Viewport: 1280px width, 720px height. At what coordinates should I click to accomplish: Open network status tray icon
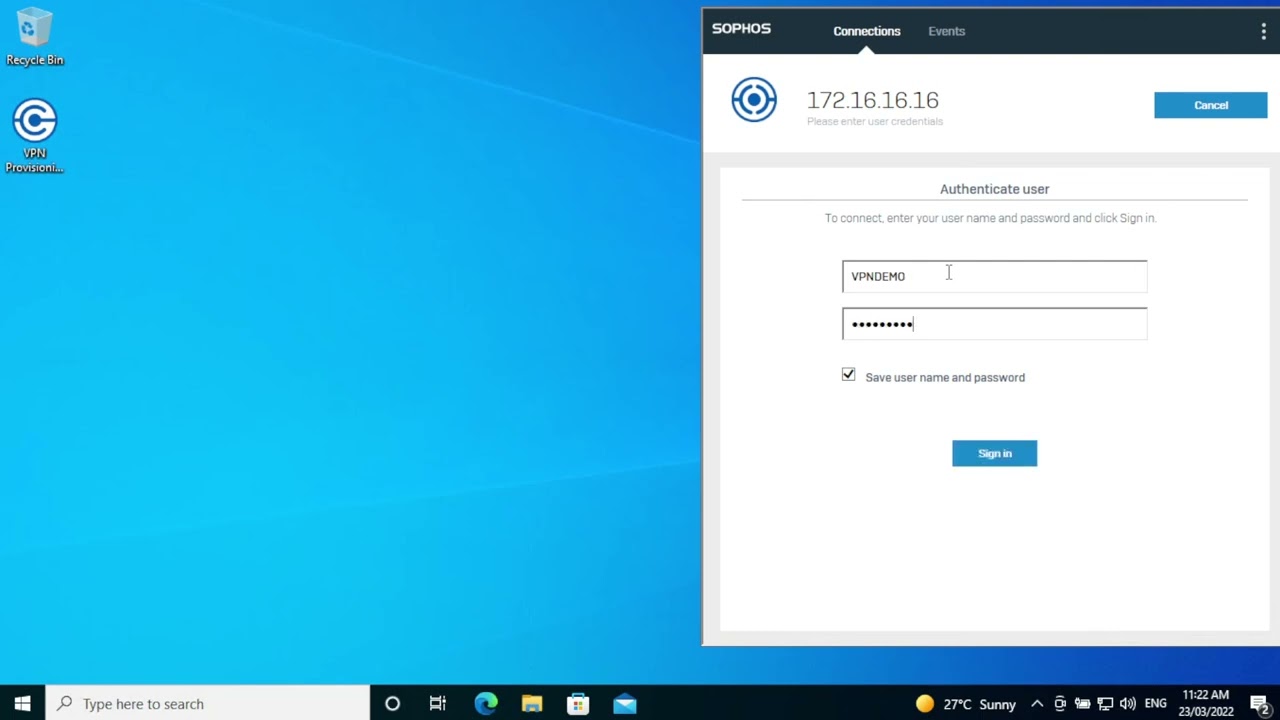pyautogui.click(x=1105, y=704)
